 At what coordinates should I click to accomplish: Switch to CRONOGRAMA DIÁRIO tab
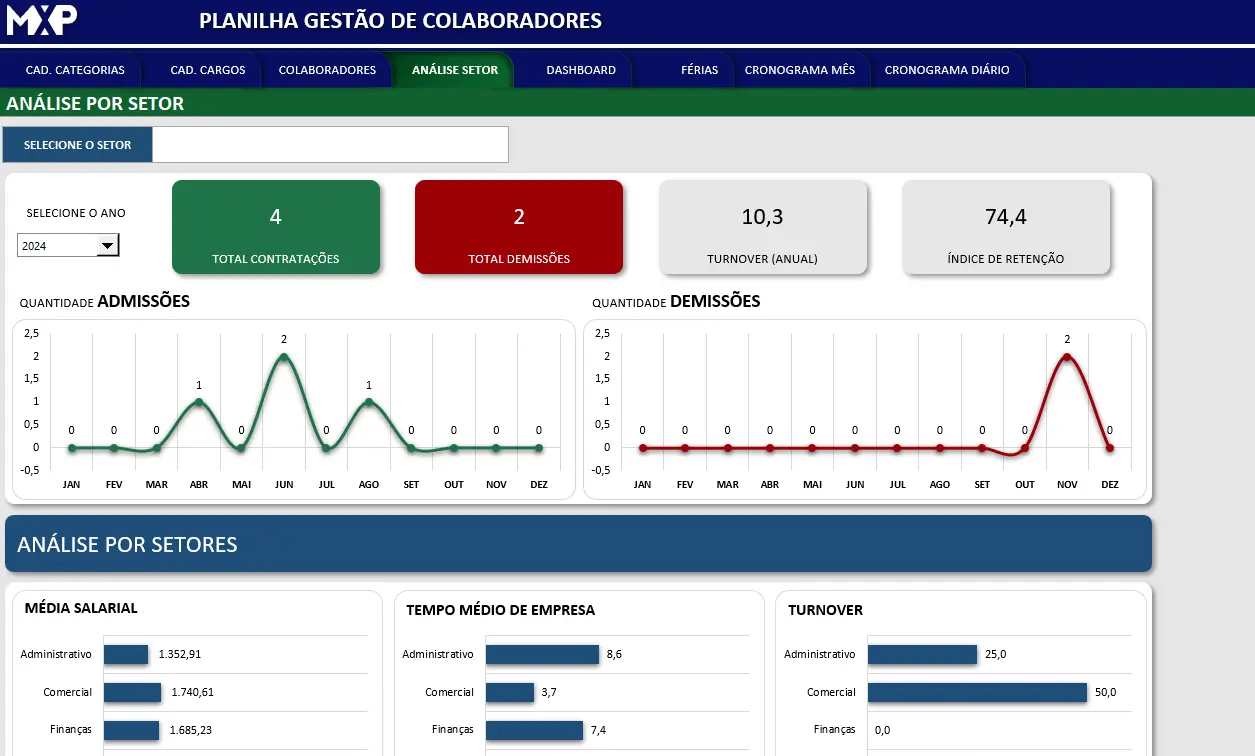947,70
